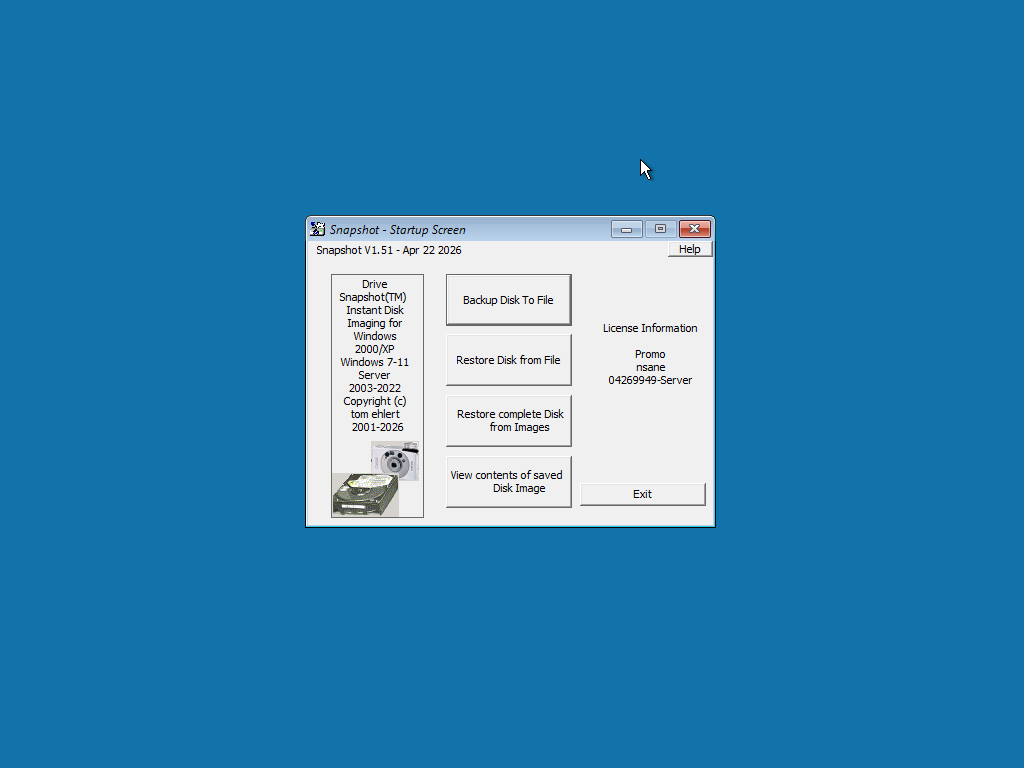Click the Backup Disk To File button
This screenshot has height=768, width=1024.
click(509, 300)
